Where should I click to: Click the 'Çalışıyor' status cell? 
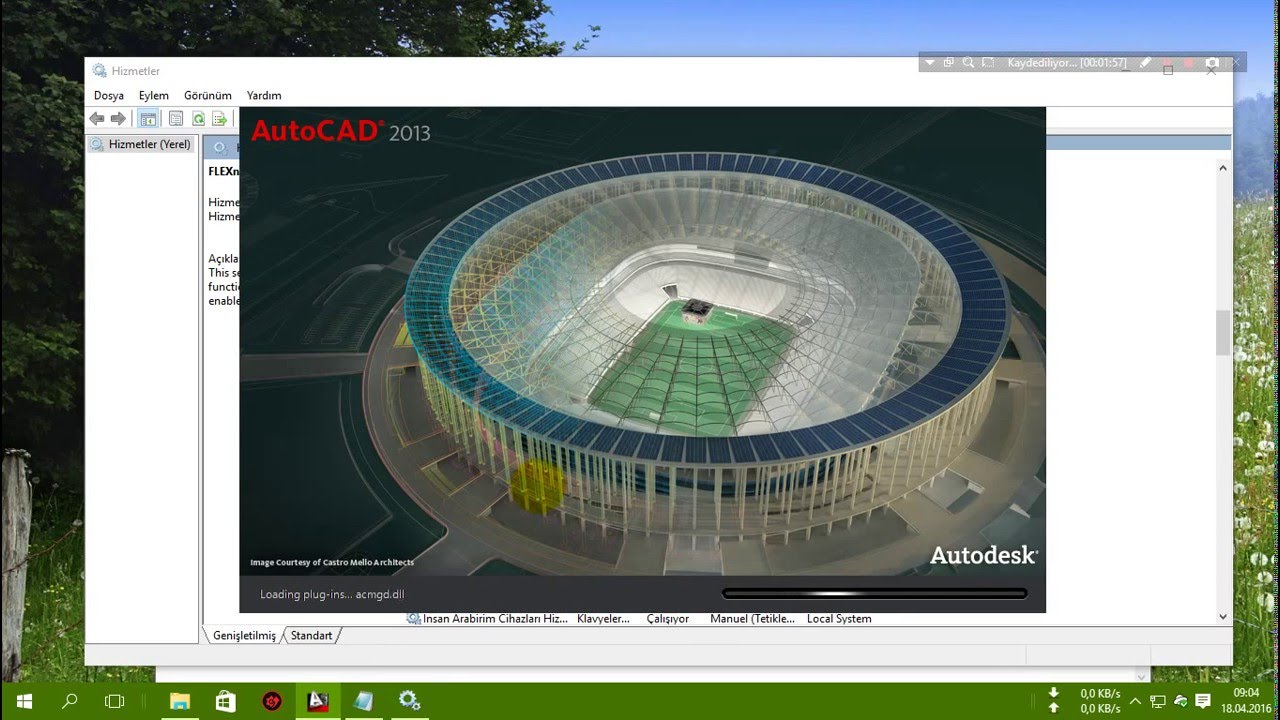click(x=668, y=619)
